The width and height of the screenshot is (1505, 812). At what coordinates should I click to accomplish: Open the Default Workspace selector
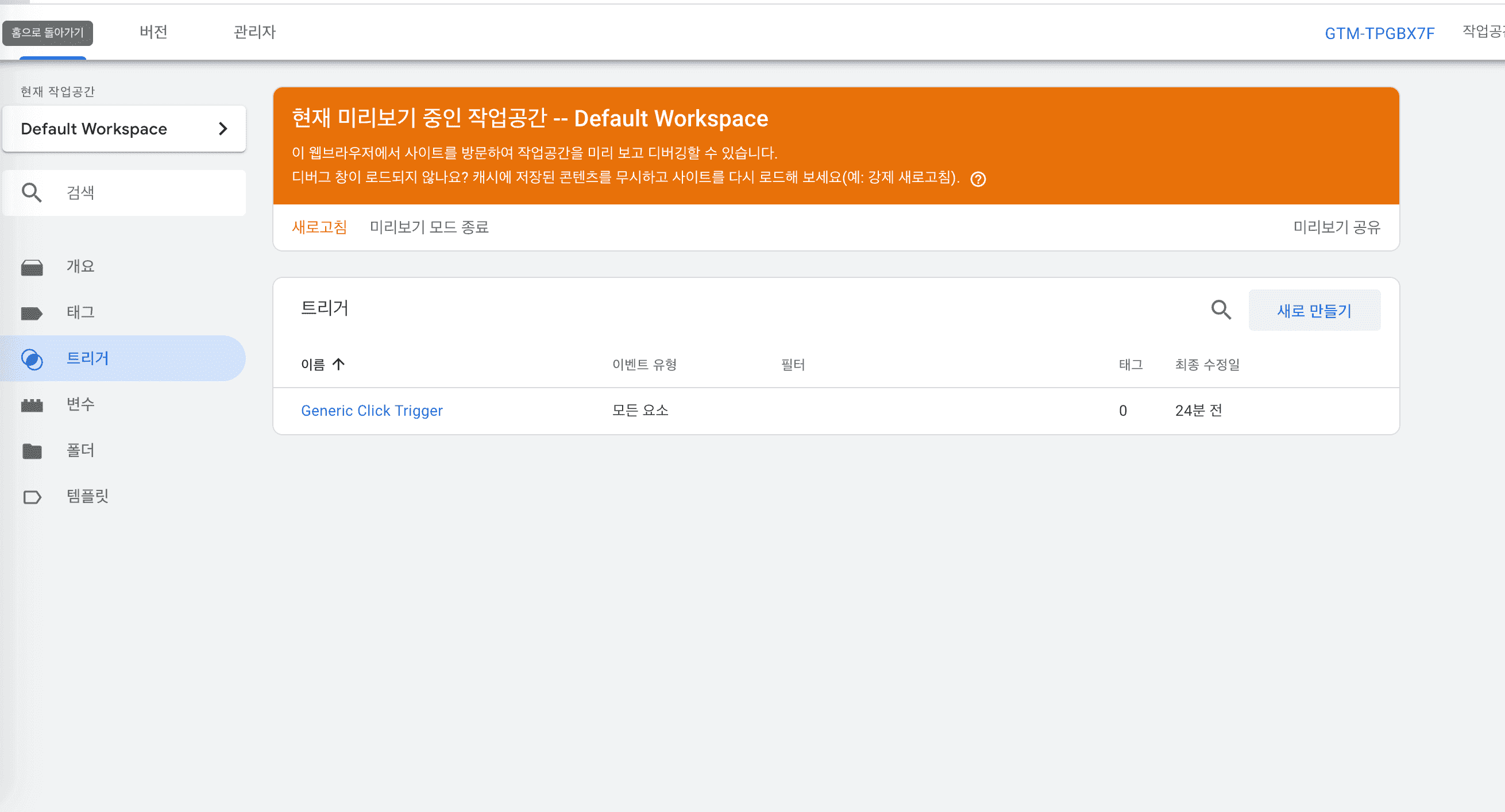click(x=94, y=129)
